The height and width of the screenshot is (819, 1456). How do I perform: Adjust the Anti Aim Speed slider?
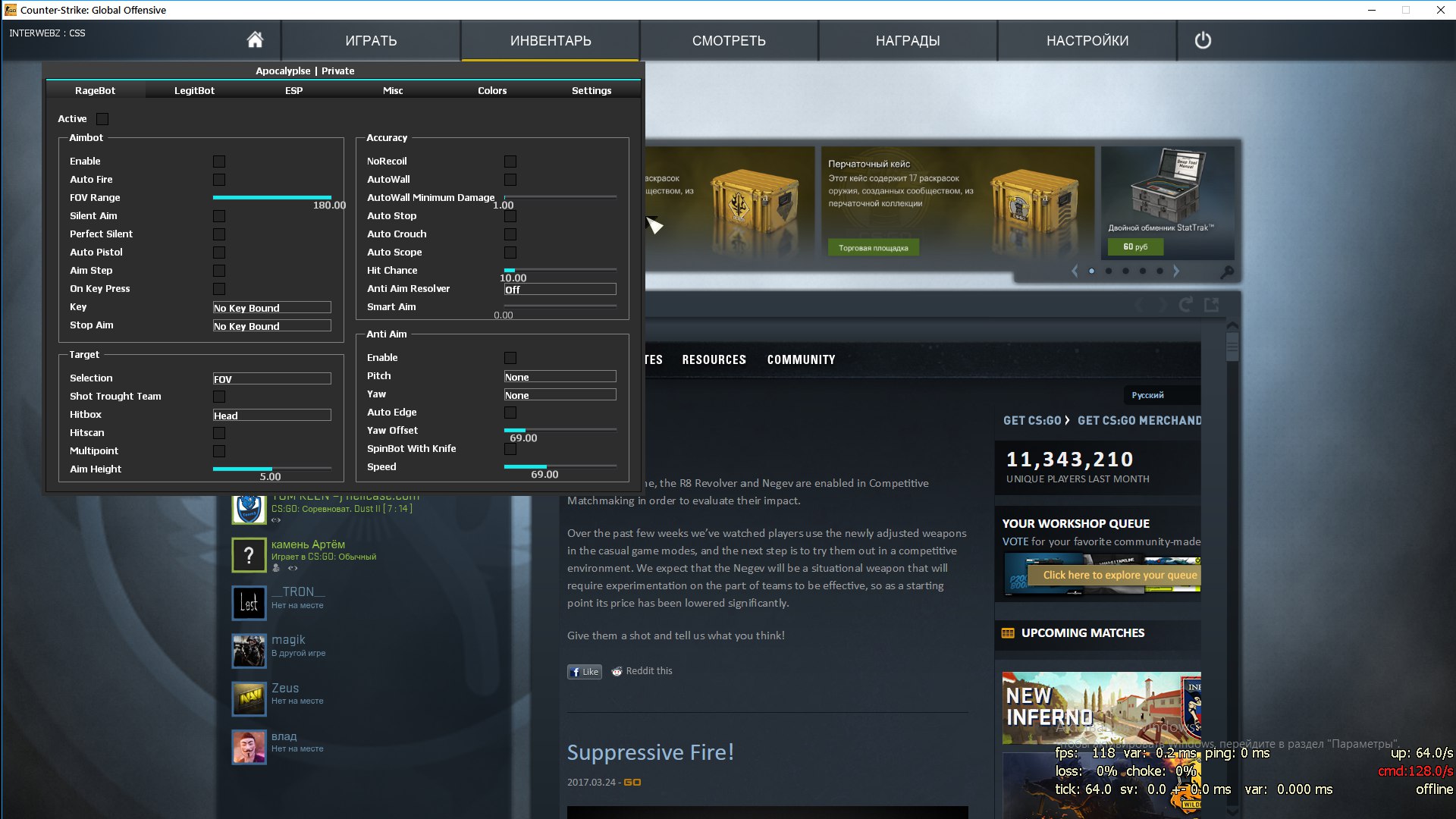[560, 466]
